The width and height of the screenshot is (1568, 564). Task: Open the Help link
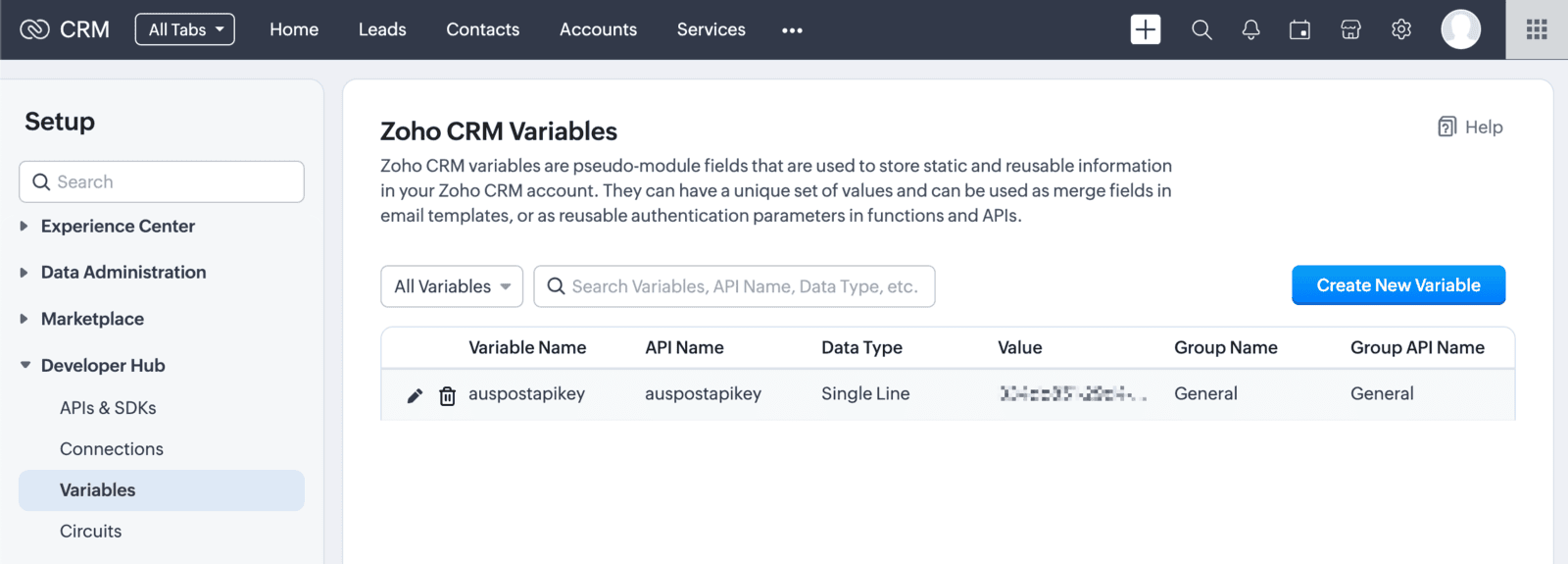tap(1484, 127)
